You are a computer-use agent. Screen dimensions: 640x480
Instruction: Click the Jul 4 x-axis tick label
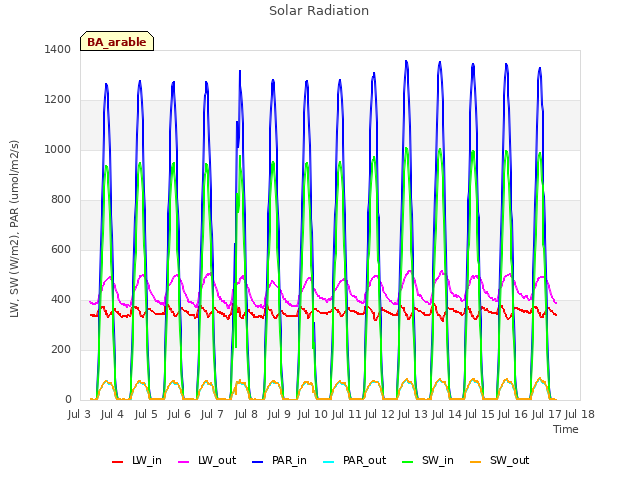(x=112, y=414)
